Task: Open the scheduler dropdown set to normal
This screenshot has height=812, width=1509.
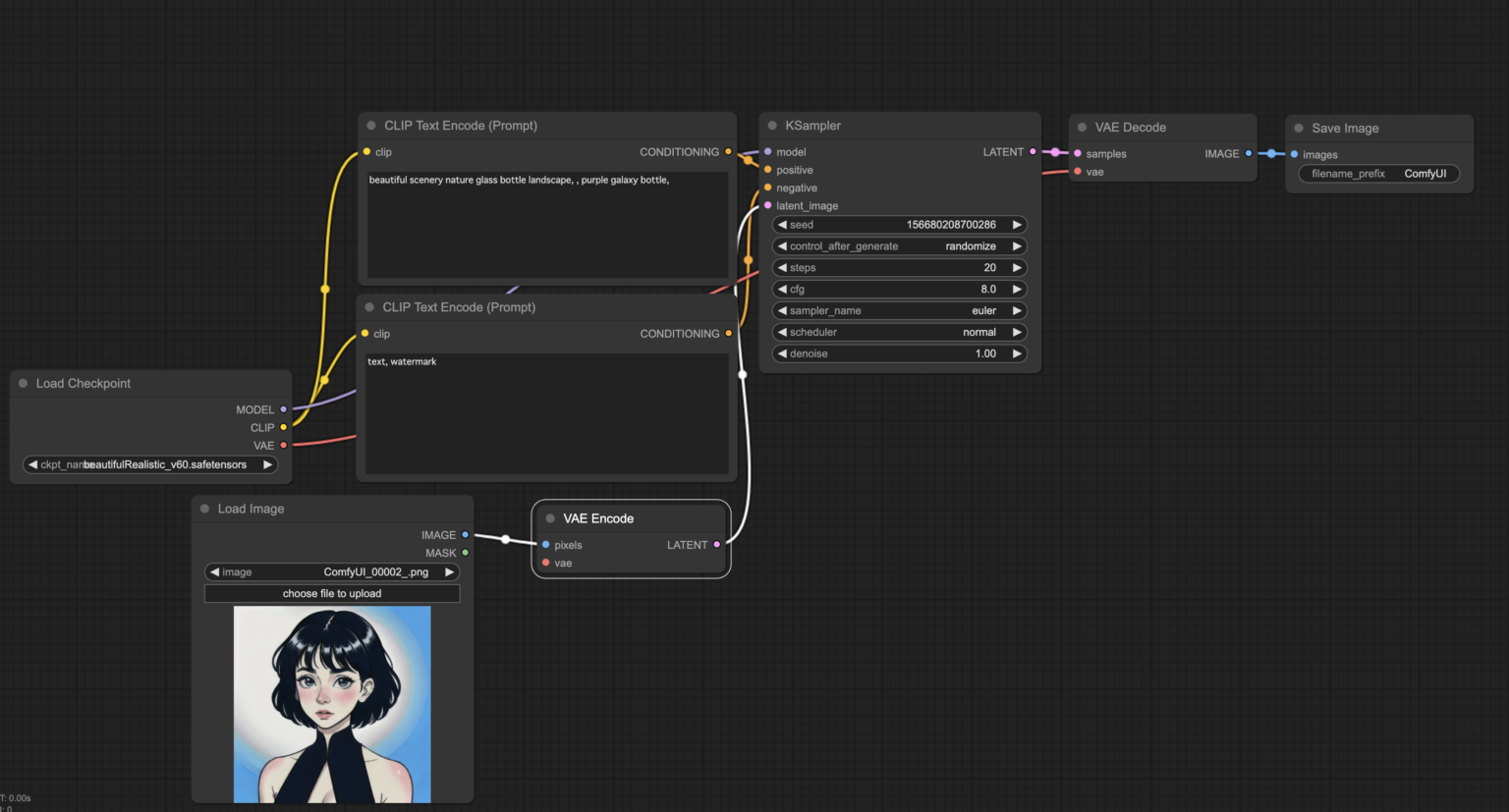Action: pos(899,332)
